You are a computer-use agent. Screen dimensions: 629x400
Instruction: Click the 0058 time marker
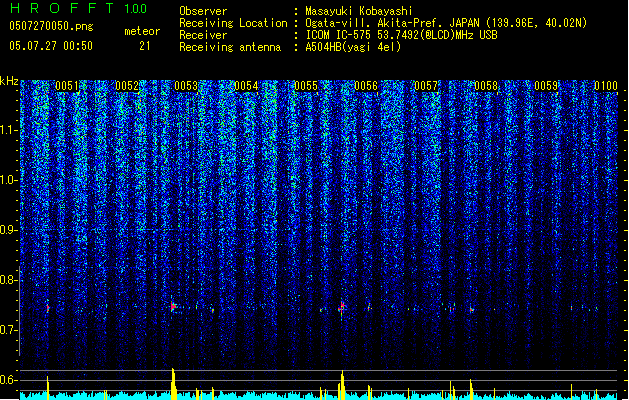point(486,86)
